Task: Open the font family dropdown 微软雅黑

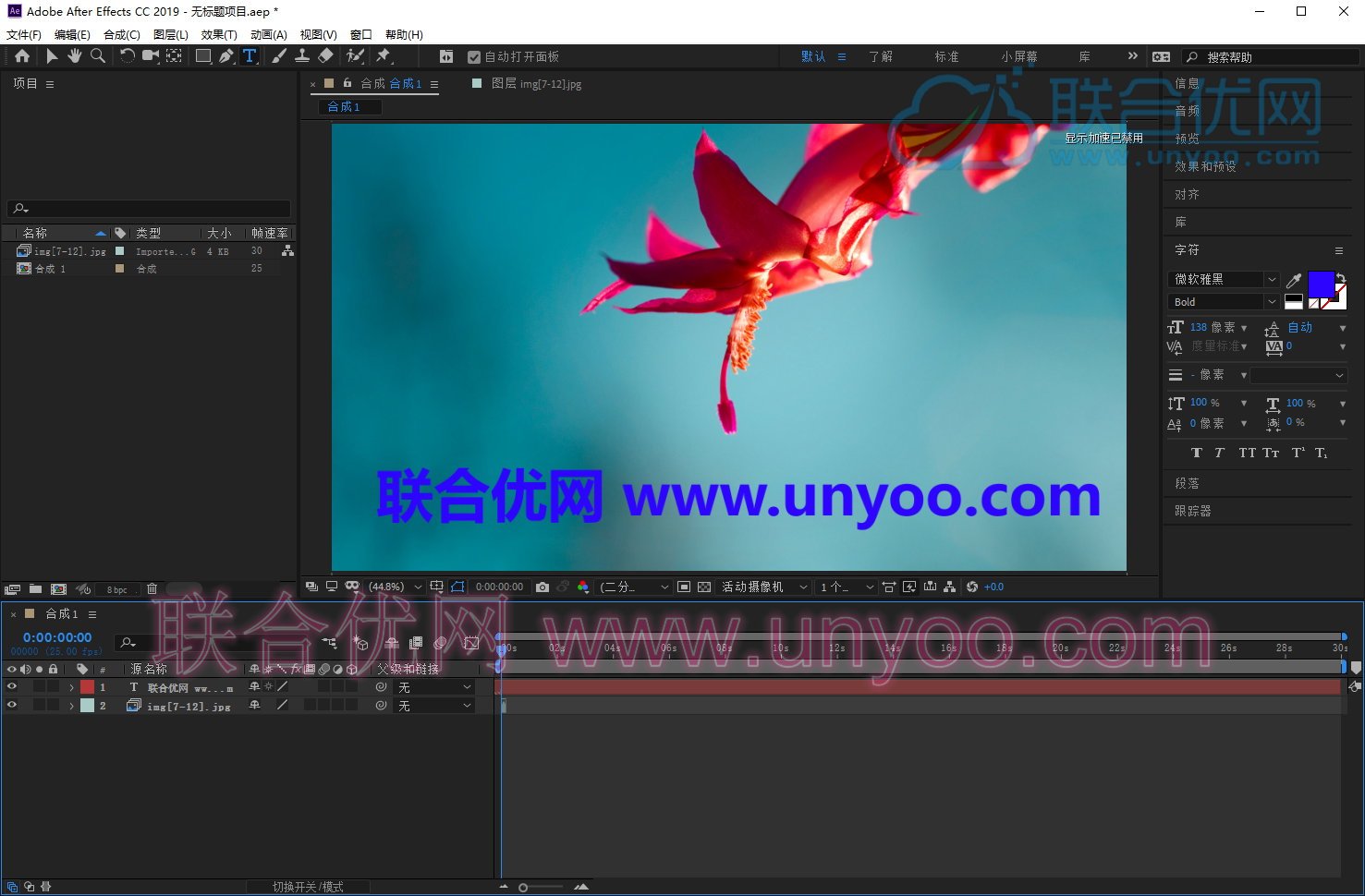Action: point(1224,279)
